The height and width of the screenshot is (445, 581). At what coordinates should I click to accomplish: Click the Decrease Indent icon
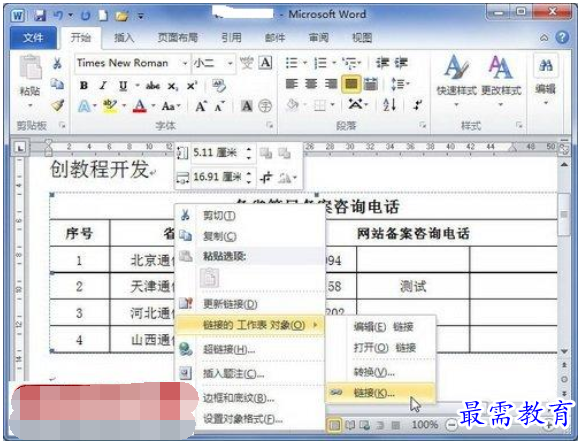click(382, 63)
